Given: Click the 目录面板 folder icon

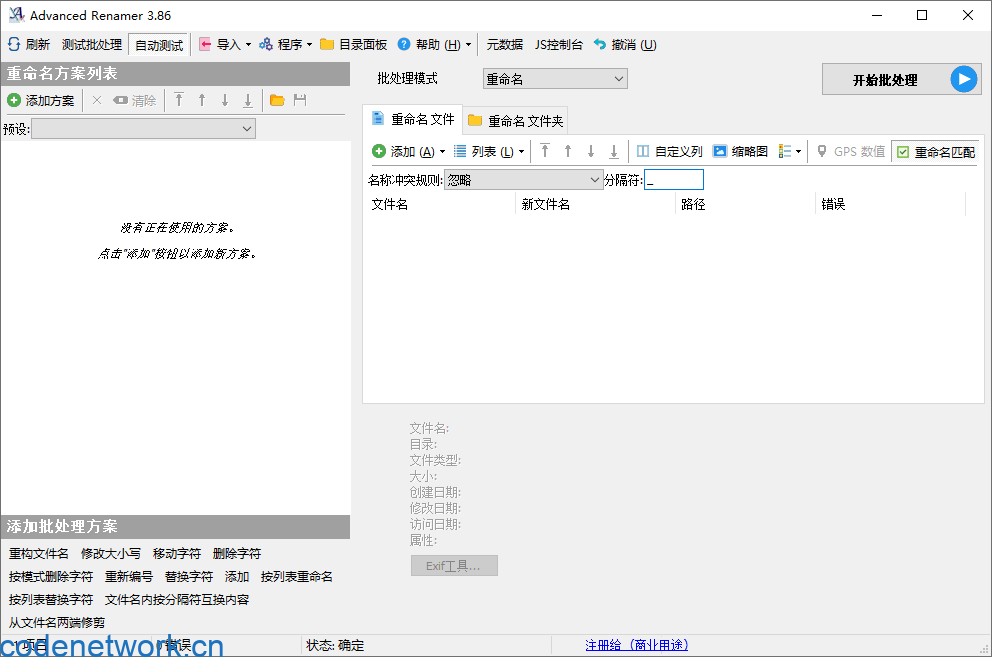Looking at the screenshot, I should (x=326, y=44).
